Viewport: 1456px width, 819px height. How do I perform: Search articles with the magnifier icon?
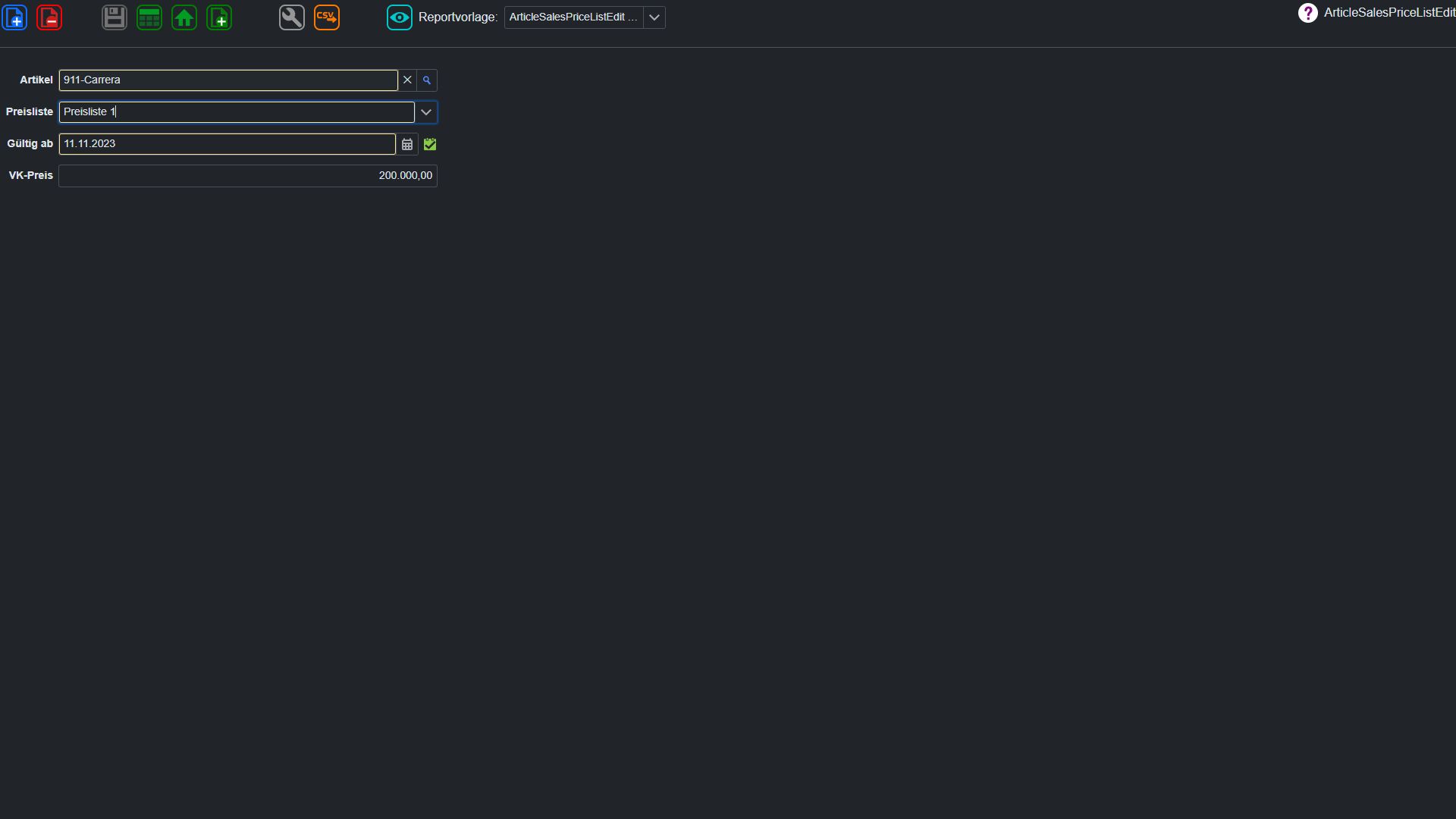(x=427, y=80)
